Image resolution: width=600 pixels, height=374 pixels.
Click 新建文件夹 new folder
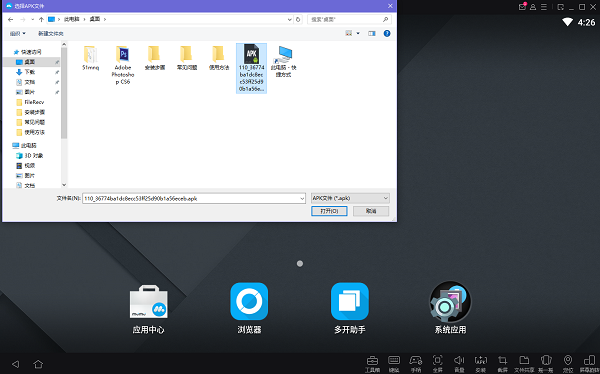(51, 33)
